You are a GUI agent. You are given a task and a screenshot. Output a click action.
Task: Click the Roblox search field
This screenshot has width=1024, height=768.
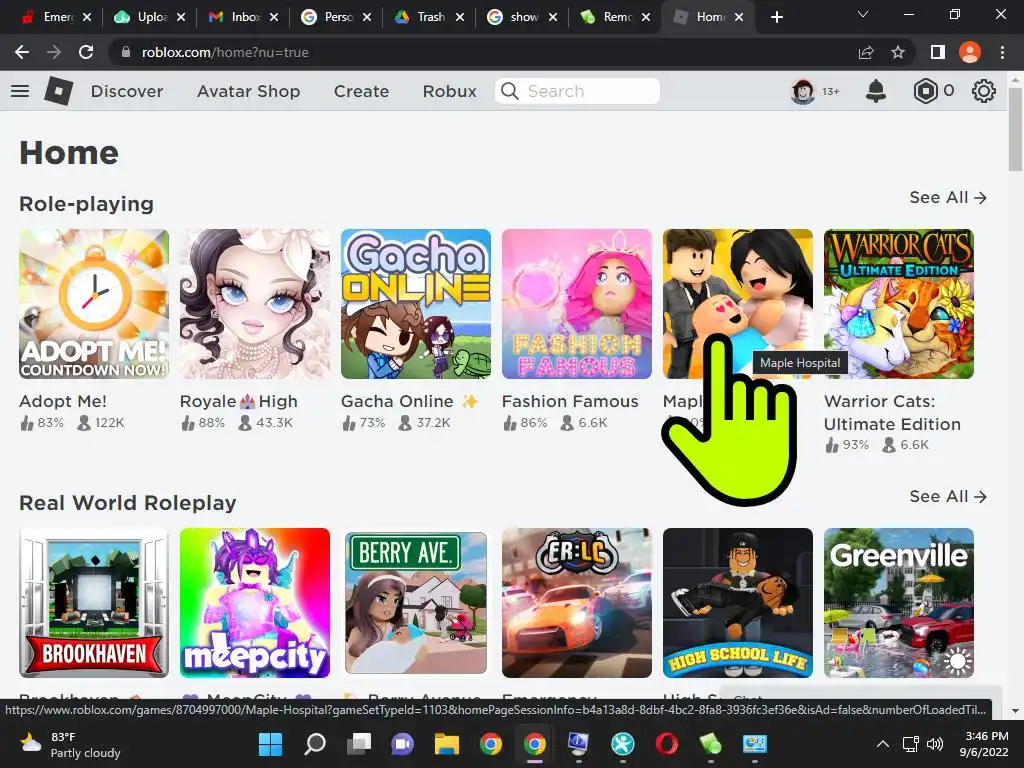[577, 91]
